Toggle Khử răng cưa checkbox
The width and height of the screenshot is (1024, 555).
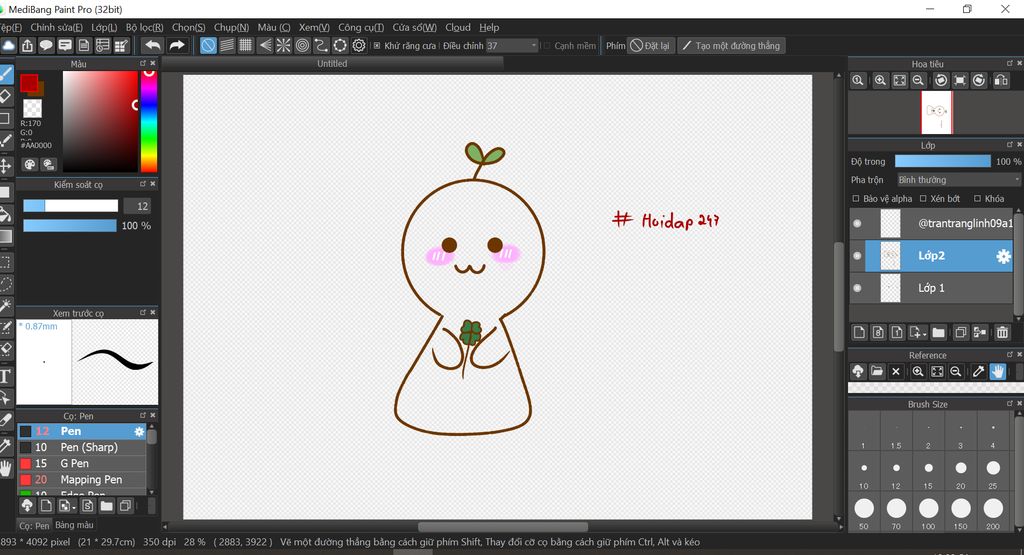click(x=377, y=46)
